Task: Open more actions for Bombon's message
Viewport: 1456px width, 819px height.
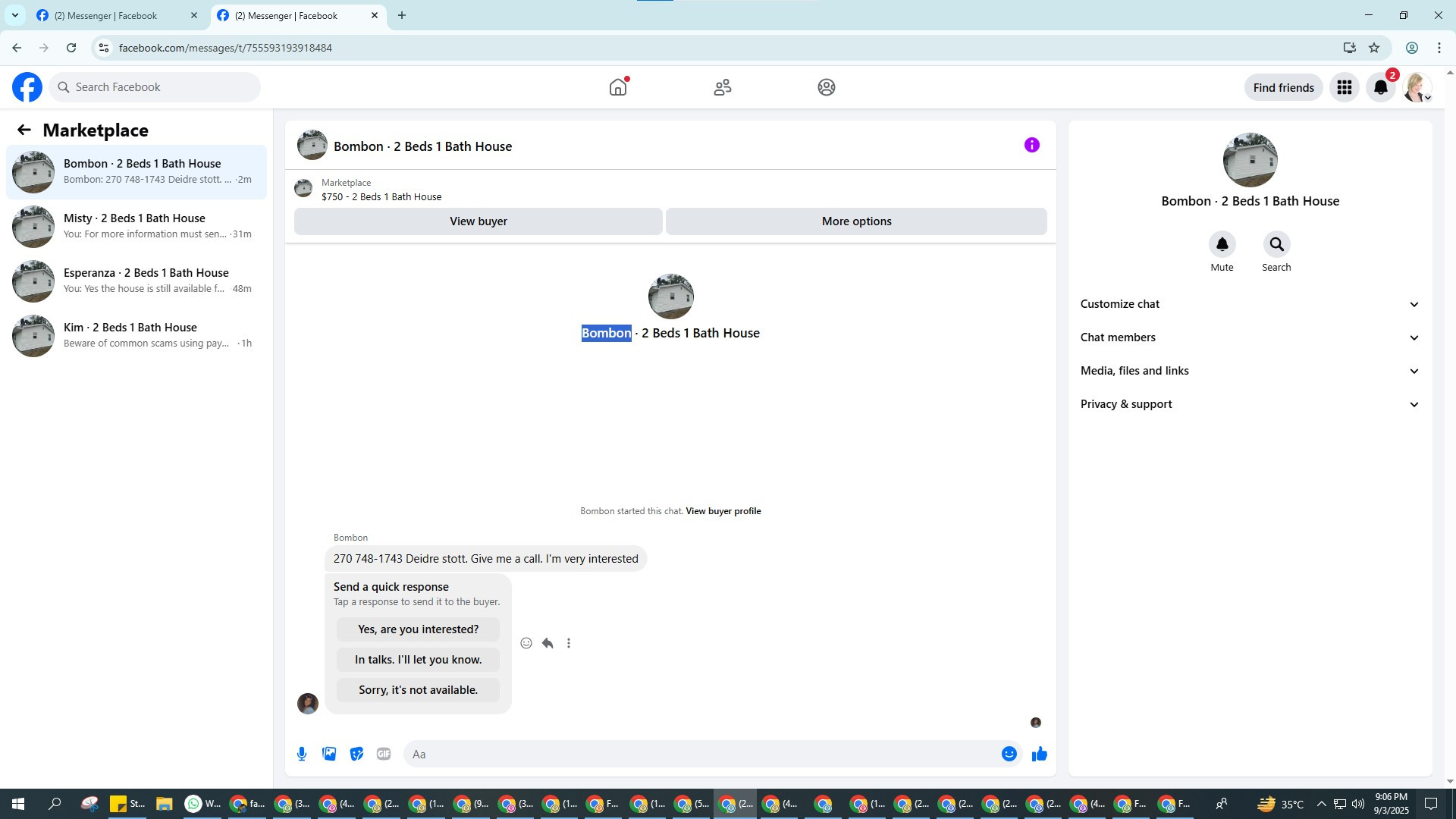Action: (x=569, y=643)
